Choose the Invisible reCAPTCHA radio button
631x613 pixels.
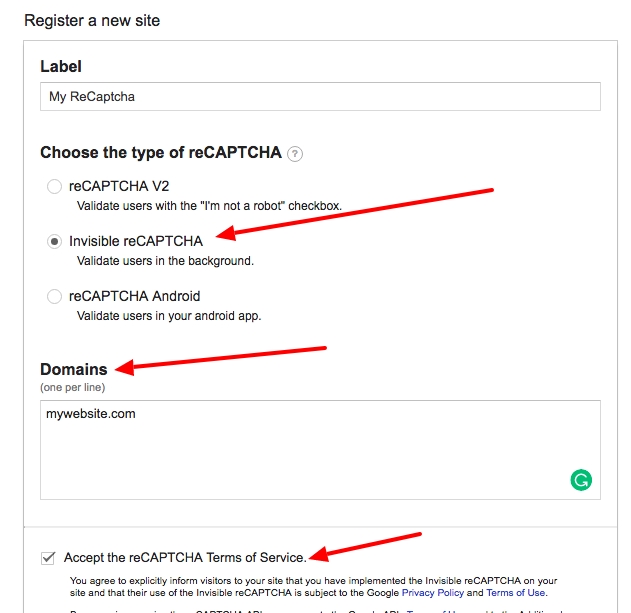(x=54, y=241)
